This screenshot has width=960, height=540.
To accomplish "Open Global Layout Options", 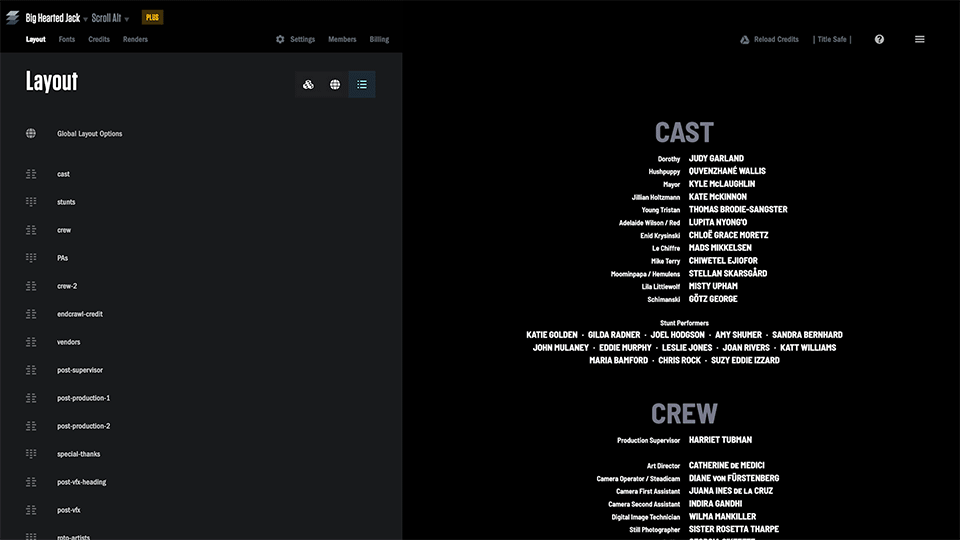I will (89, 133).
